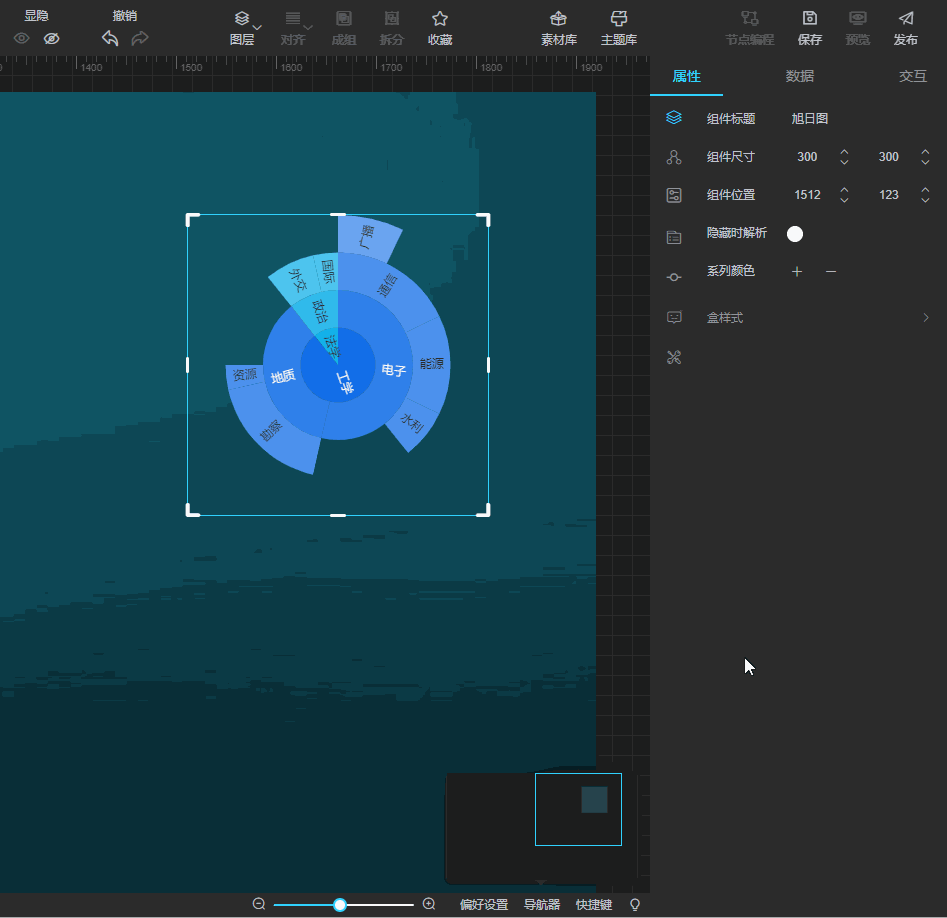Viewport: 947px width, 918px height.
Task: Switch to the 属性 tab
Action: tap(686, 76)
